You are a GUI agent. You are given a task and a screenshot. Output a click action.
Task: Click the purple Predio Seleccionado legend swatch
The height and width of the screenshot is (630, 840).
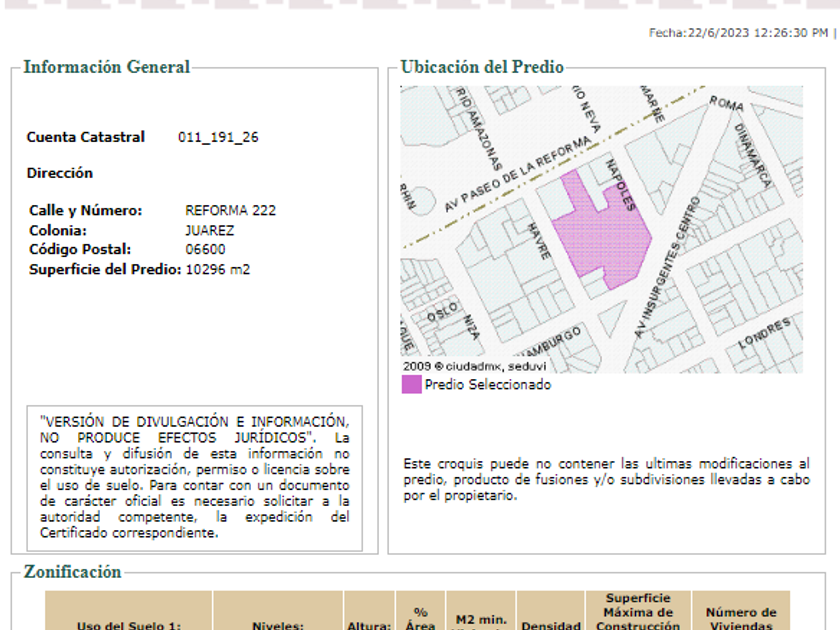tap(411, 385)
